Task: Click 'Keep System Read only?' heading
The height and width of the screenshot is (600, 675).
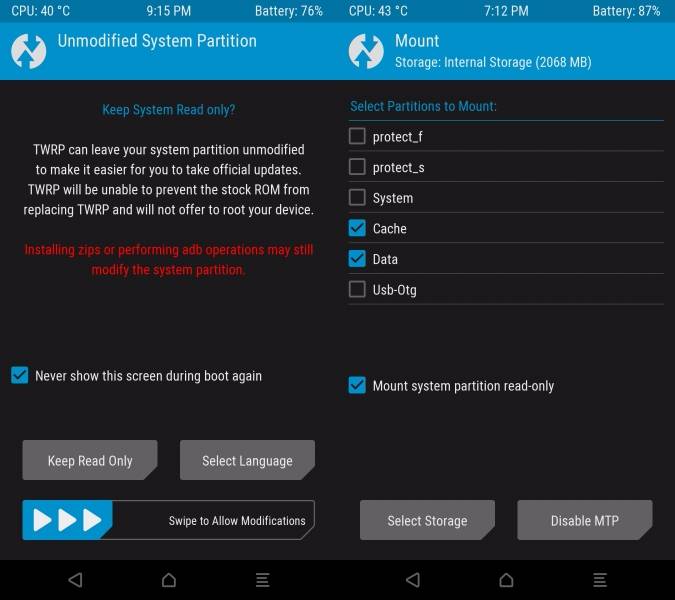Action: point(169,110)
